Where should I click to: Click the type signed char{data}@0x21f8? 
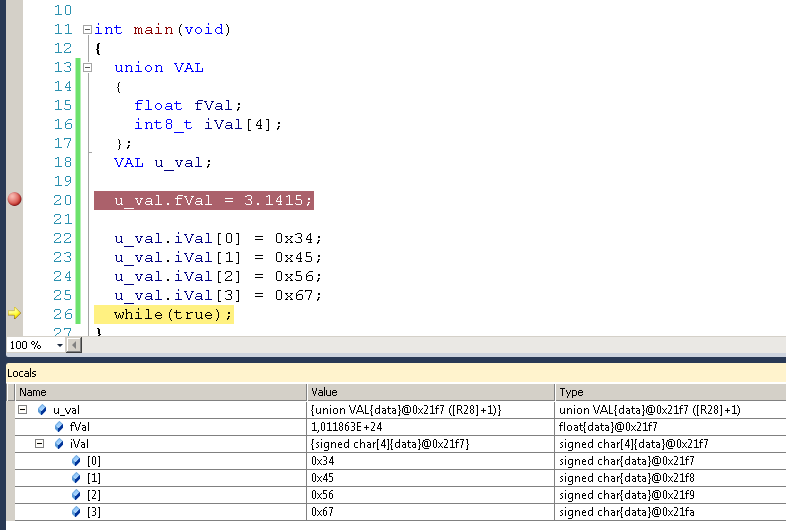click(627, 478)
